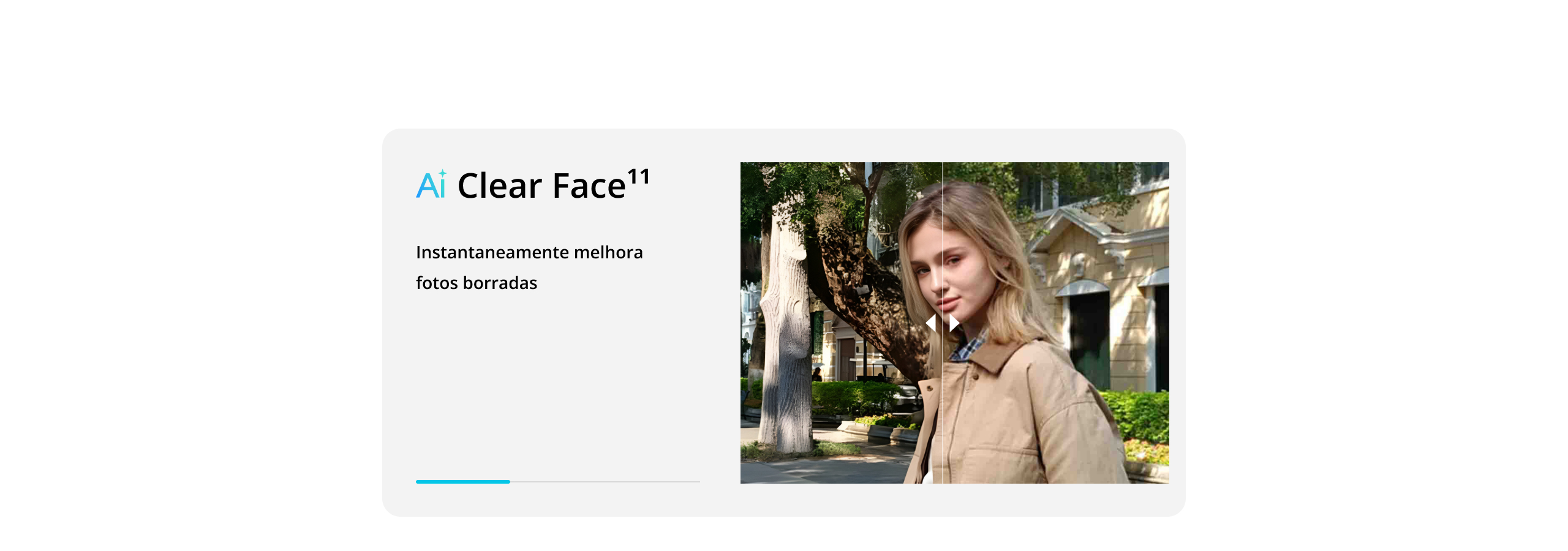Click the gray unfilled part of the progress bar
The width and height of the screenshot is (1568, 551).
pos(605,482)
